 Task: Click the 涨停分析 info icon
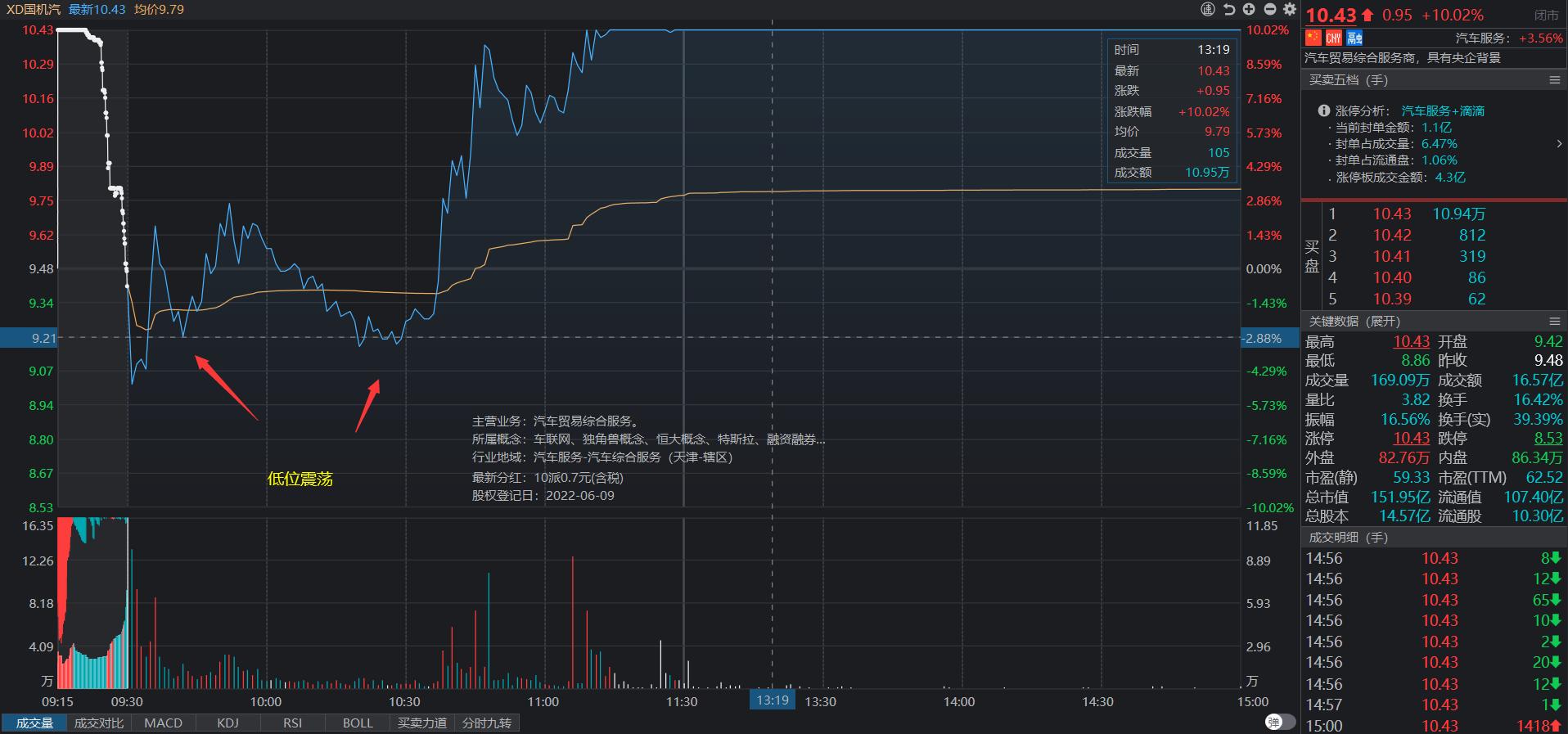pyautogui.click(x=1323, y=110)
